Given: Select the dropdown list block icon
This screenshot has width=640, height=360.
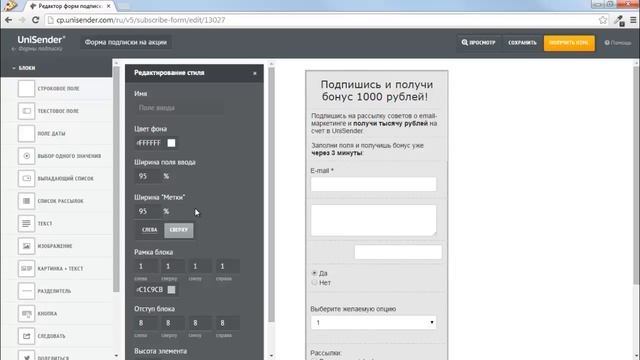Looking at the screenshot, I should click(x=26, y=178).
